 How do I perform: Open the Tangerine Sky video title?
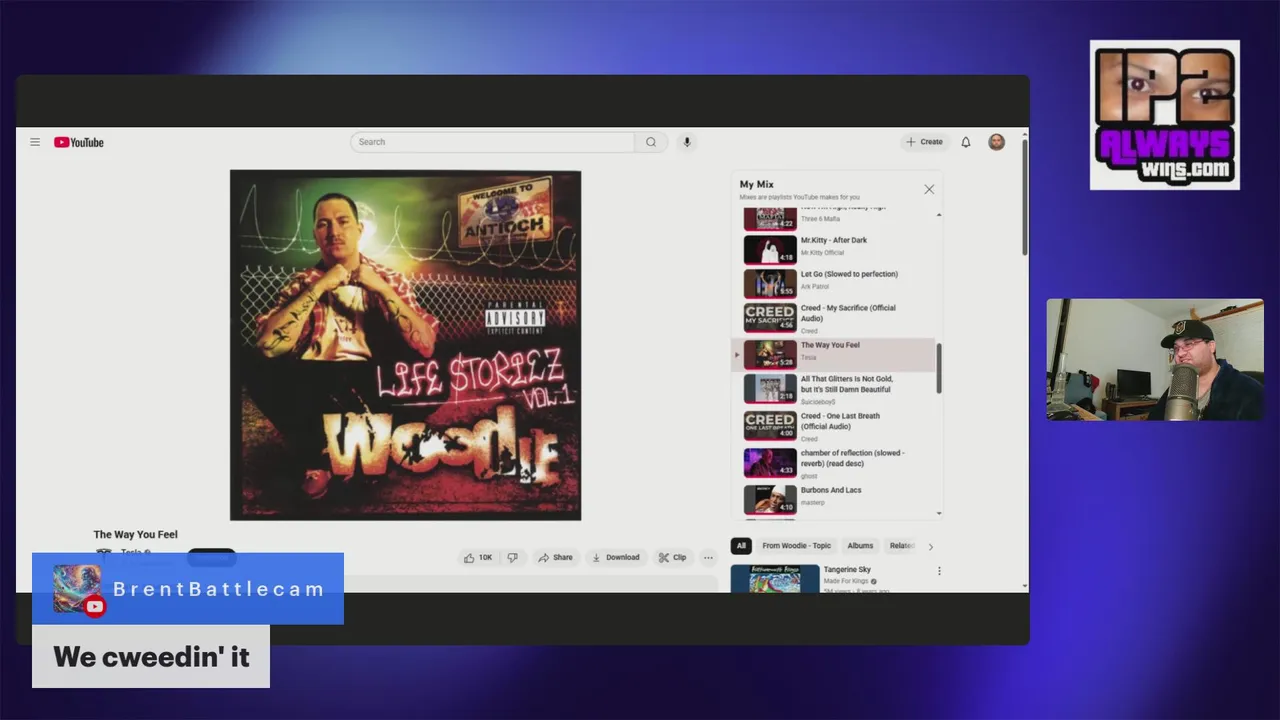[x=847, y=570]
